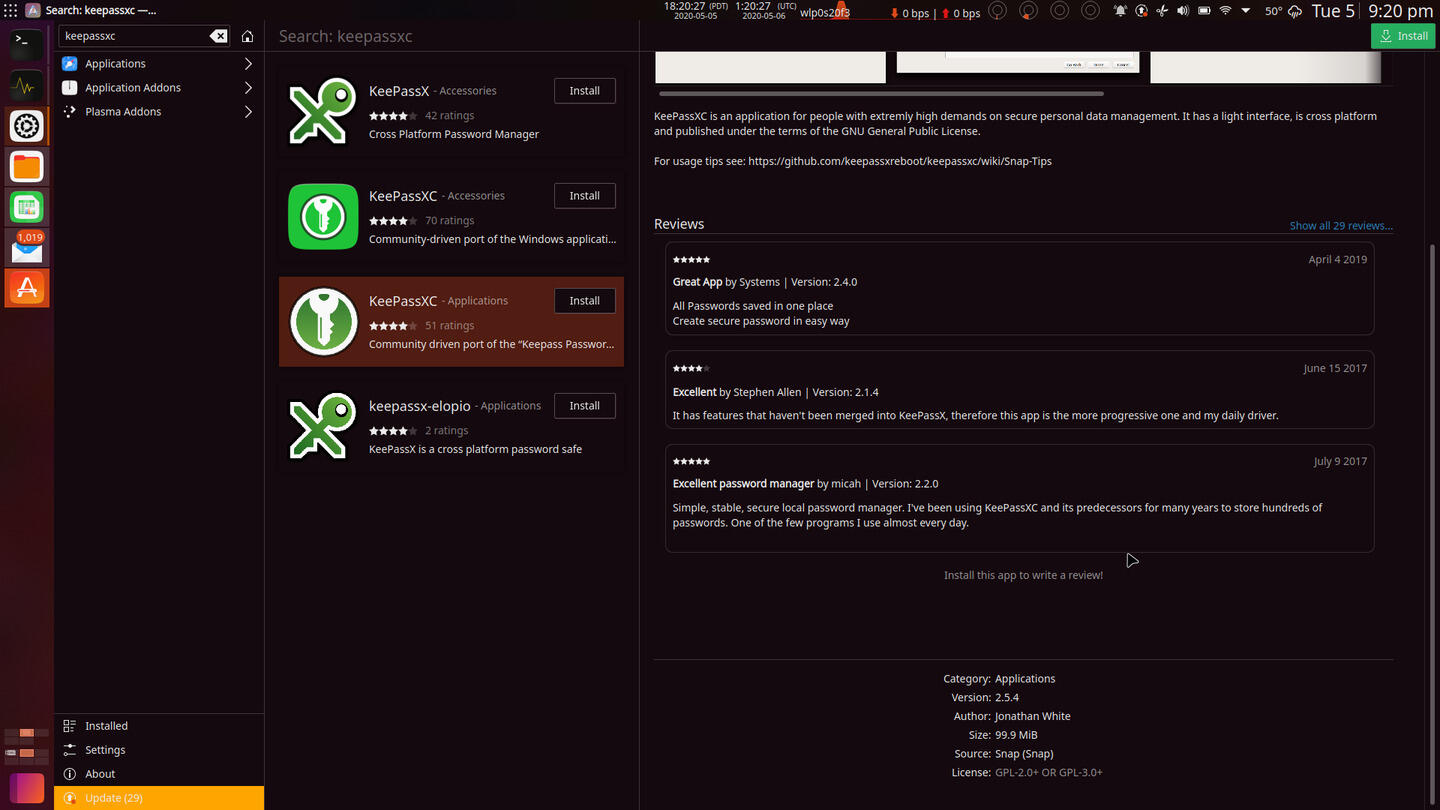Expand the Applications category arrow
Viewport: 1440px width, 810px height.
248,64
